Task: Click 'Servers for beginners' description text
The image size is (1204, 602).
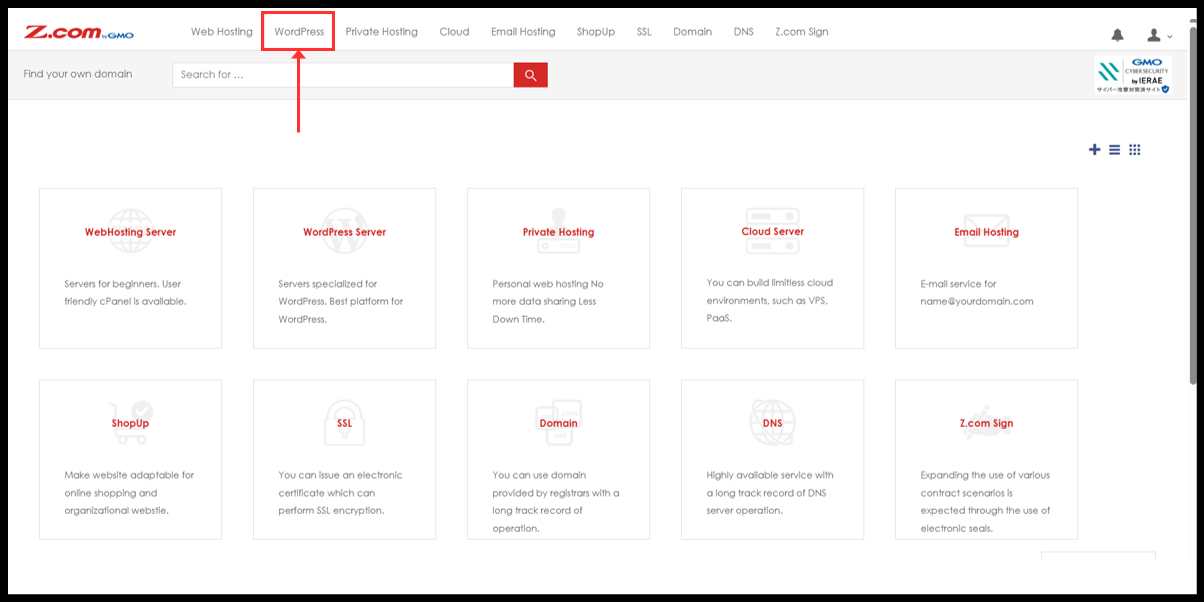Action: pyautogui.click(x=126, y=292)
